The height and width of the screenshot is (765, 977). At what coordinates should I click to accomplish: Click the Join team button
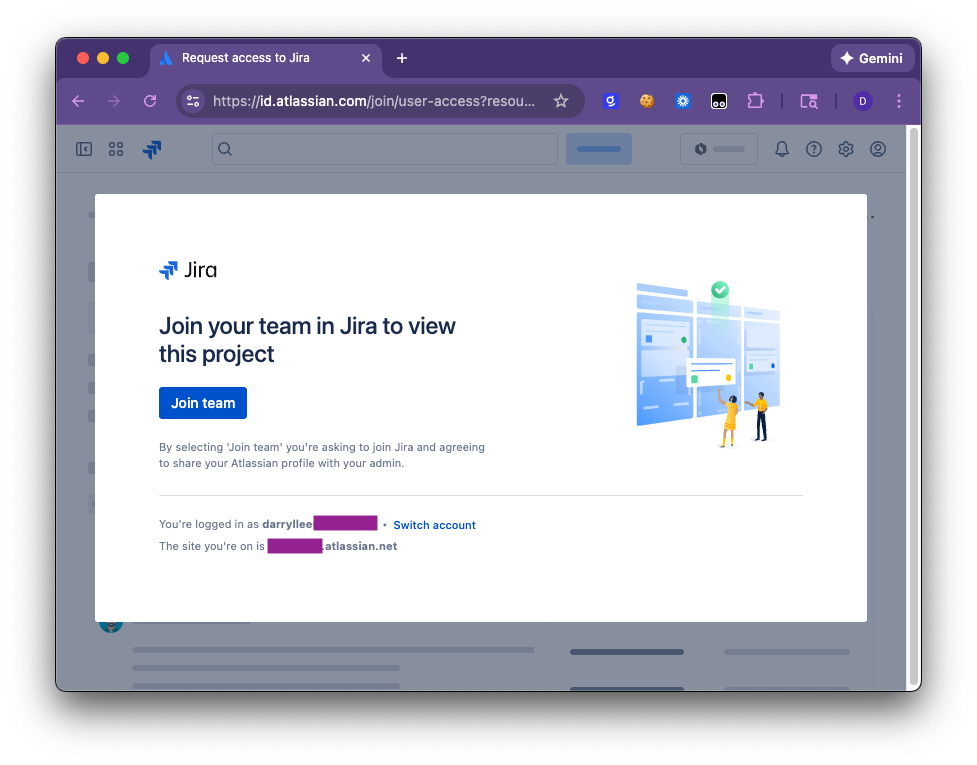tap(203, 403)
